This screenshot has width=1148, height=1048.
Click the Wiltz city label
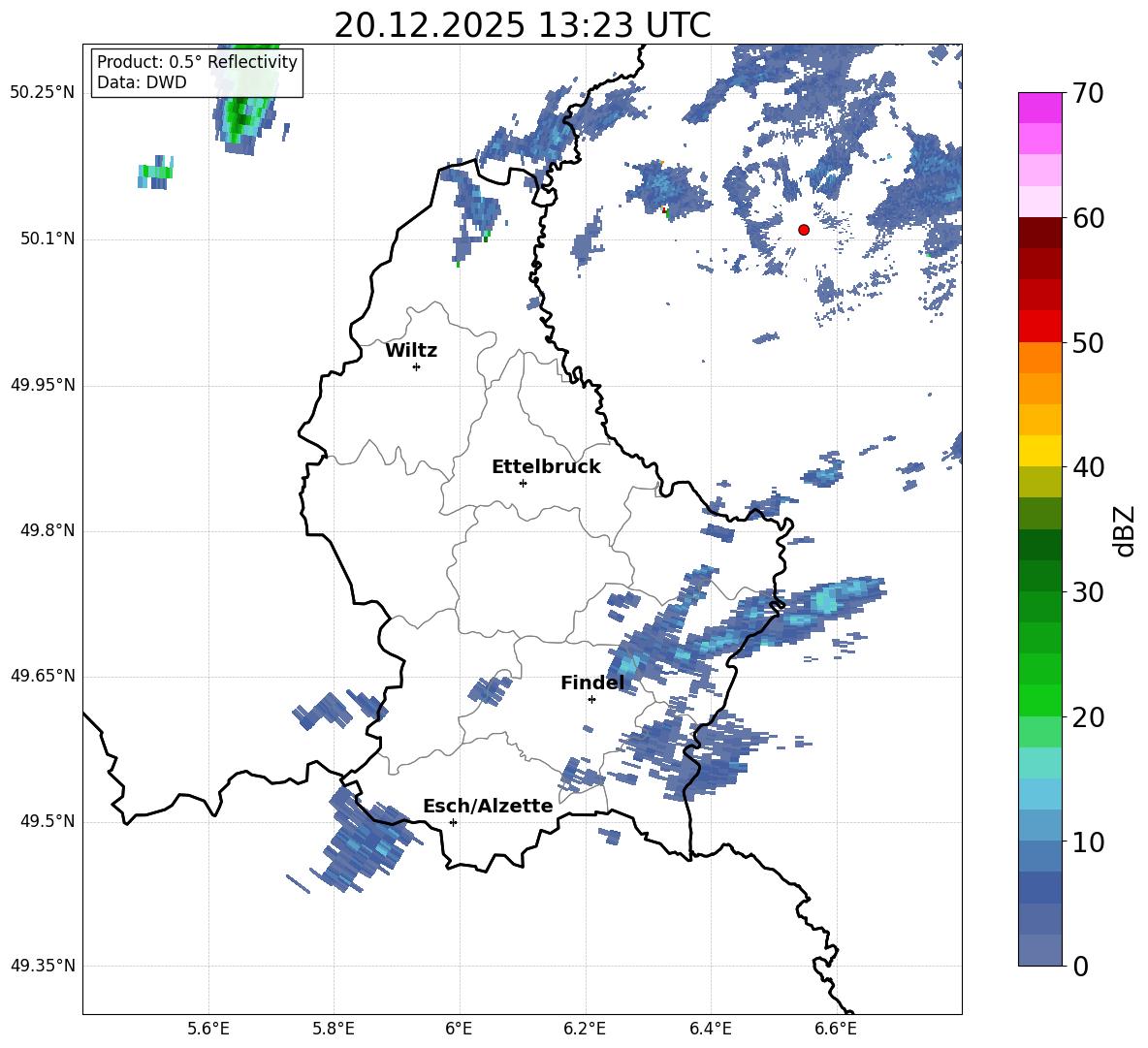click(411, 351)
